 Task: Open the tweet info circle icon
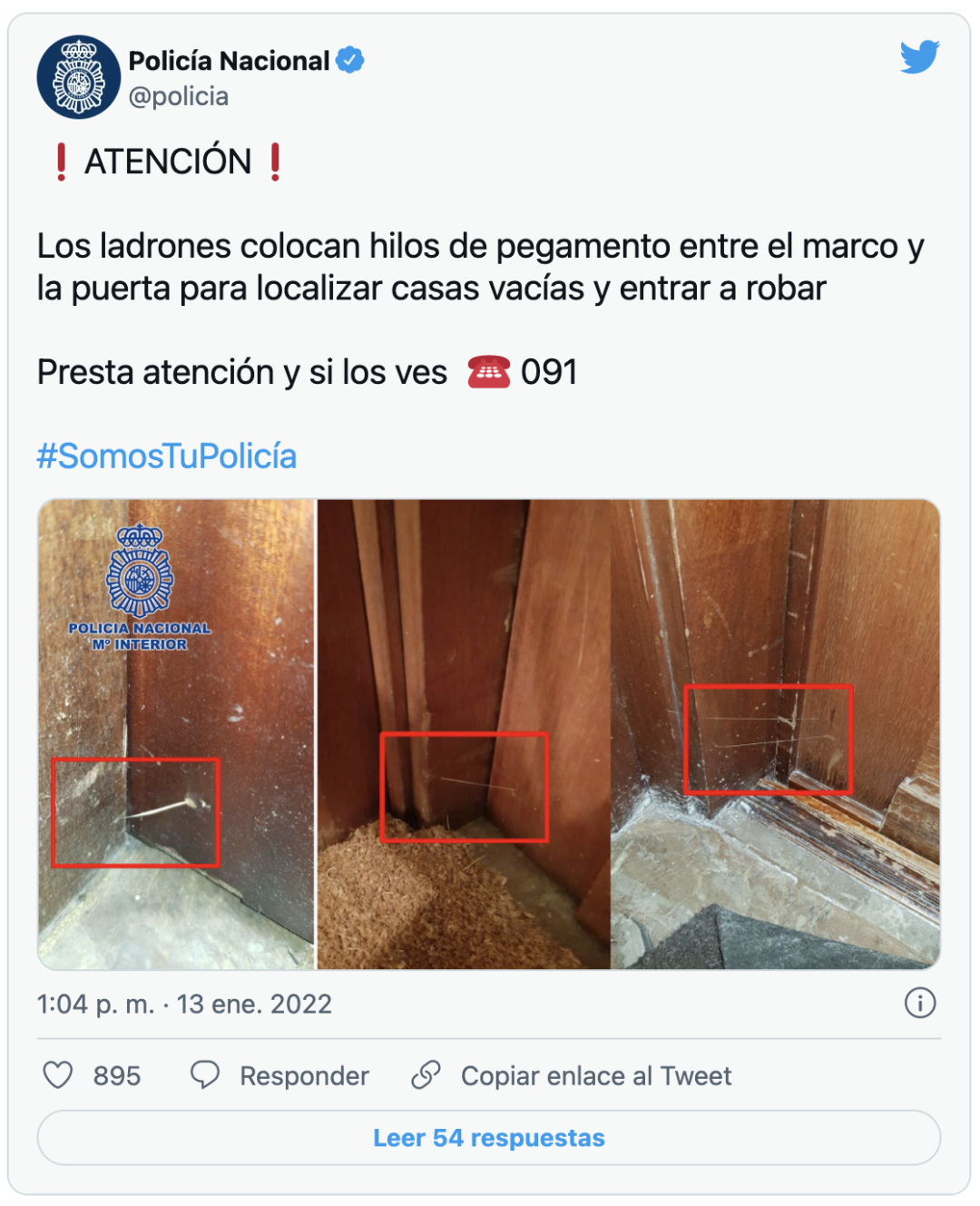pos(920,1003)
